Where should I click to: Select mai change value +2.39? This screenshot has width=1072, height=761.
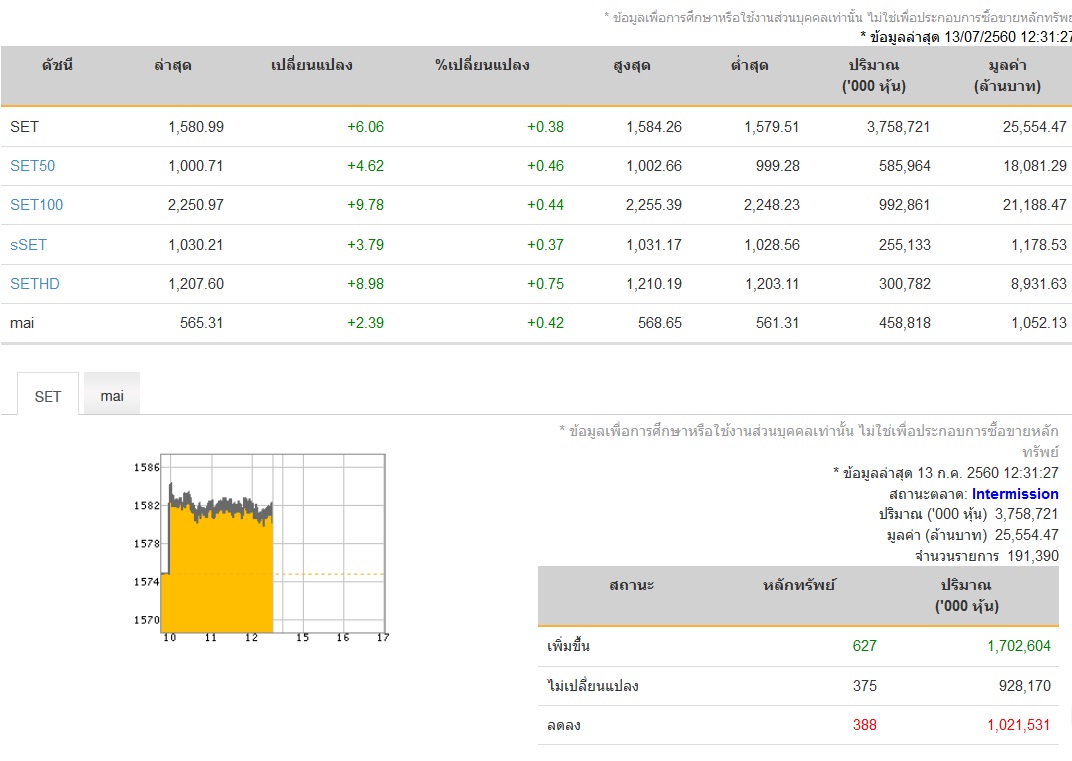click(x=365, y=323)
